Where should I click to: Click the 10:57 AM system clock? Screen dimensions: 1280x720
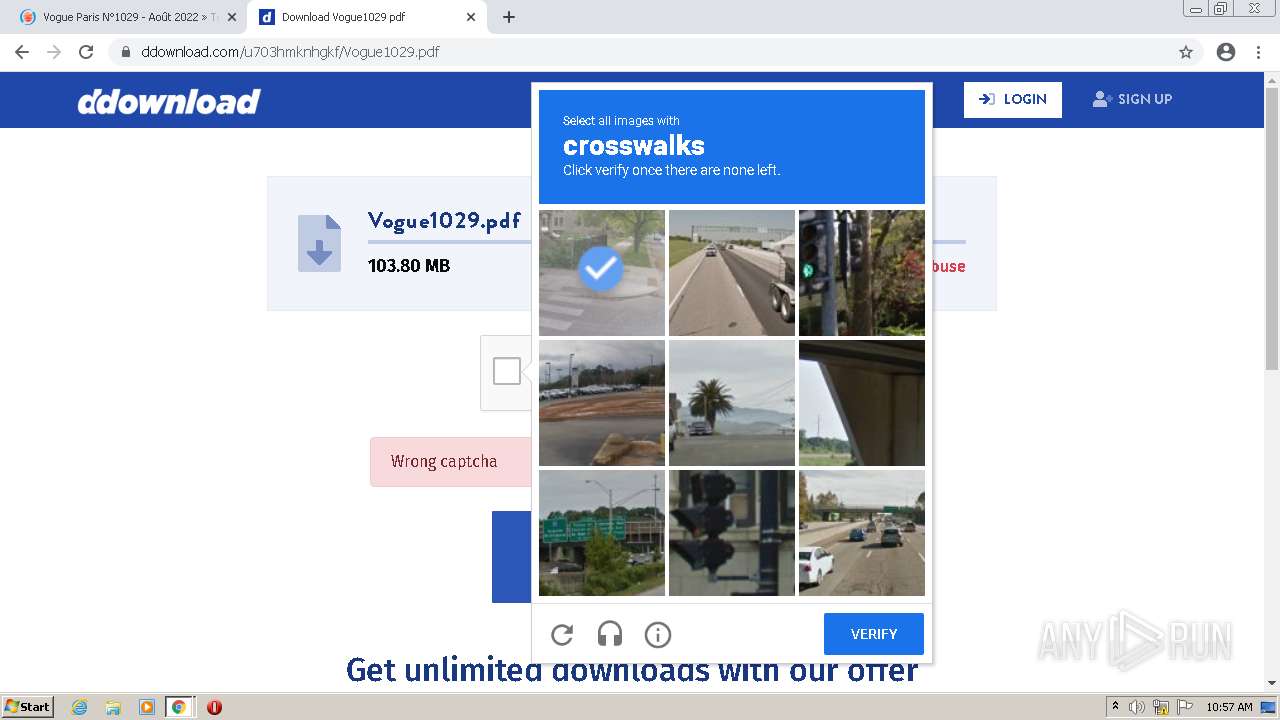click(x=1229, y=707)
